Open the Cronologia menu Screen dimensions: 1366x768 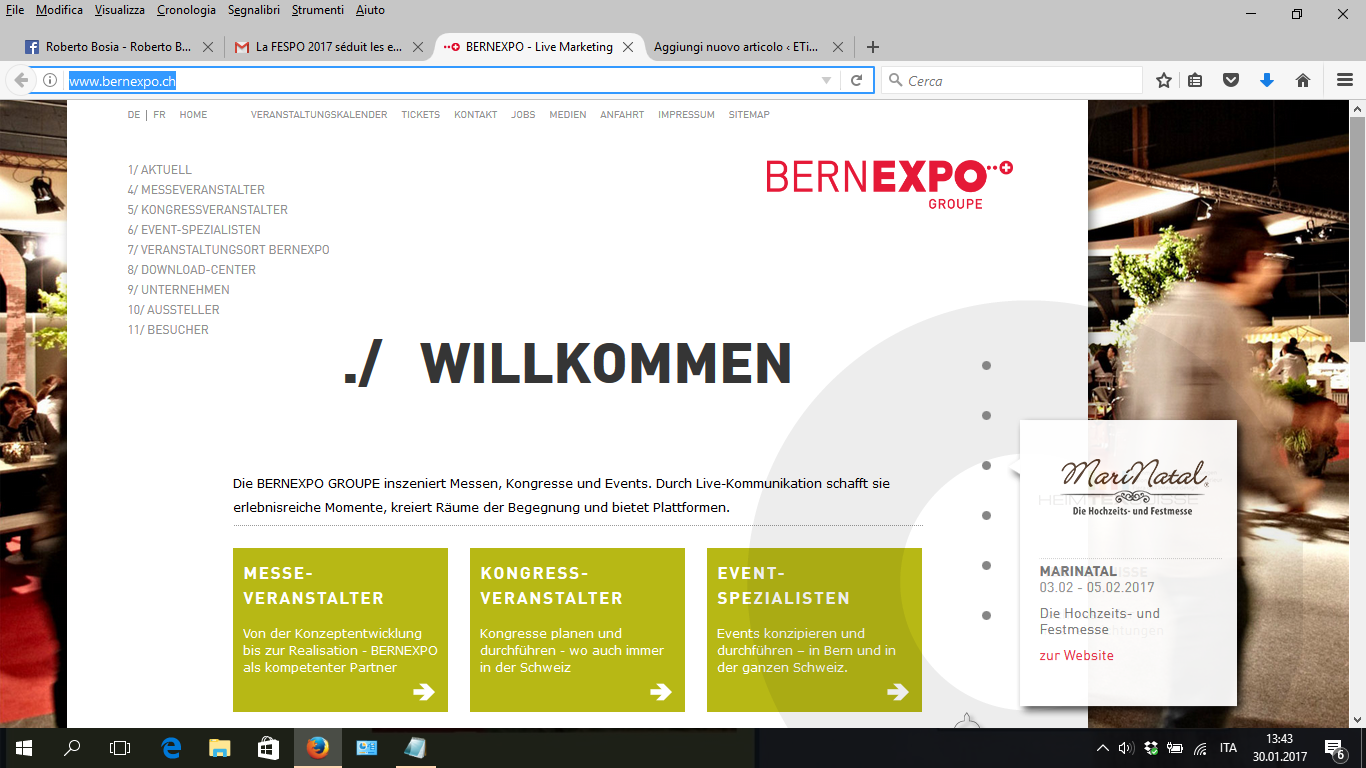tap(186, 10)
